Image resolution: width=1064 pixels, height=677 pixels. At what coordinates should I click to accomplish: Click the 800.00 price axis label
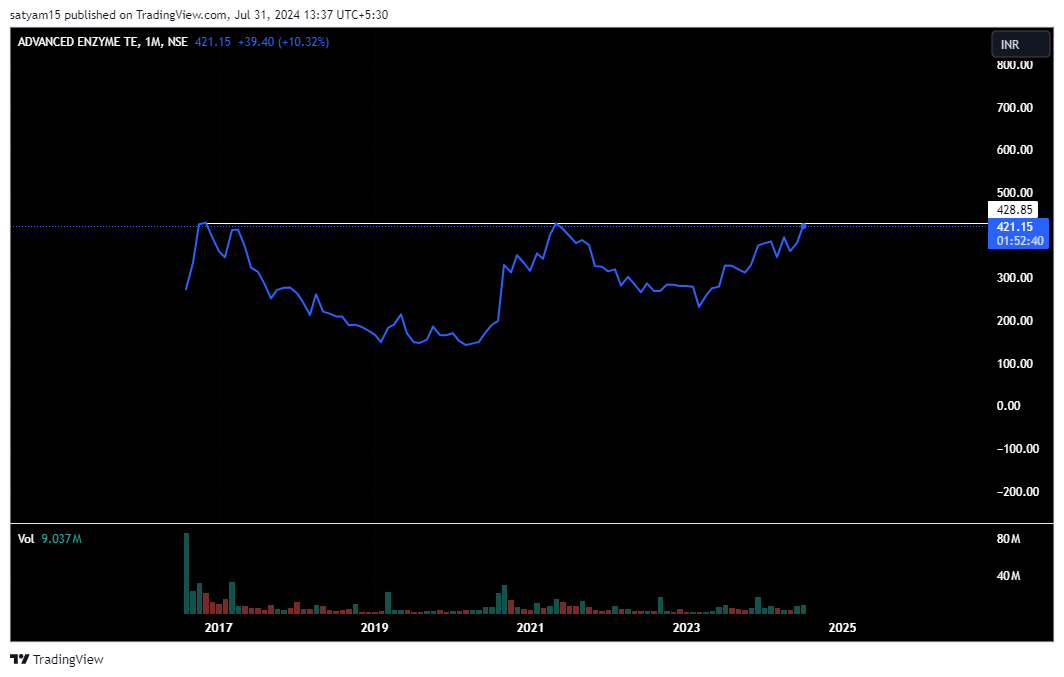coord(1014,65)
